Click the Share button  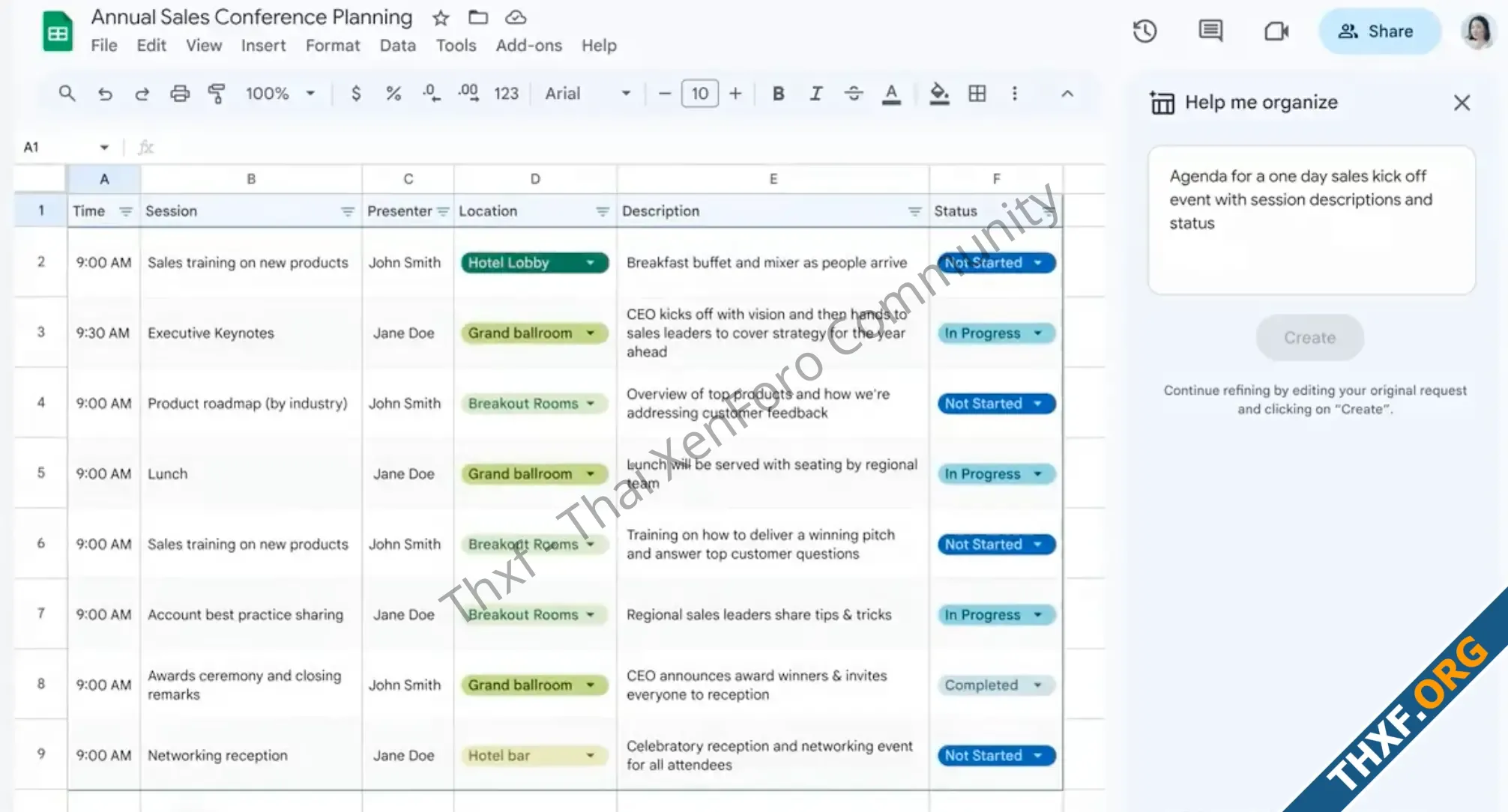point(1379,31)
